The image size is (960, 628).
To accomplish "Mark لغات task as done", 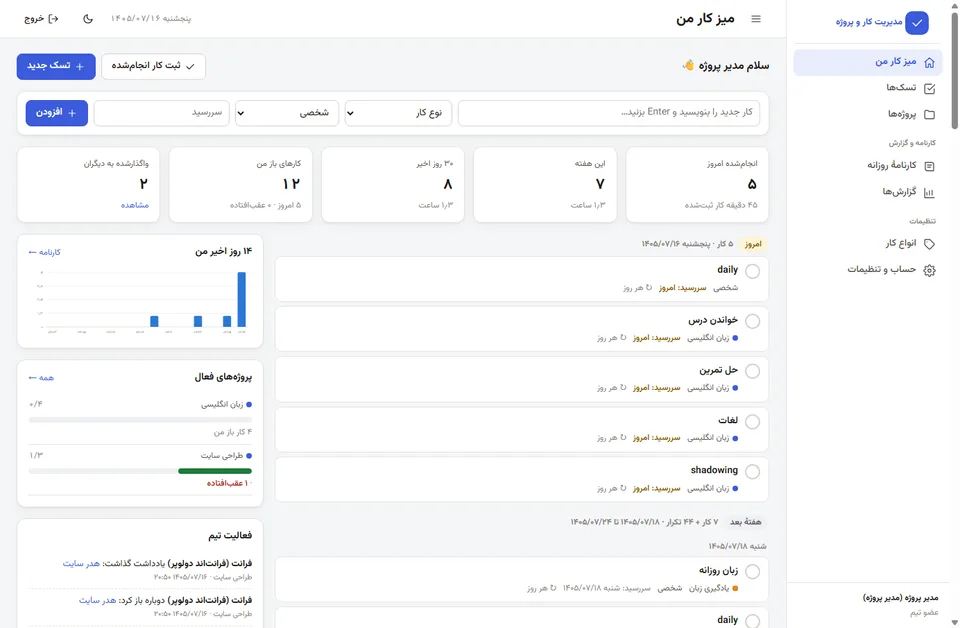I will pyautogui.click(x=752, y=422).
